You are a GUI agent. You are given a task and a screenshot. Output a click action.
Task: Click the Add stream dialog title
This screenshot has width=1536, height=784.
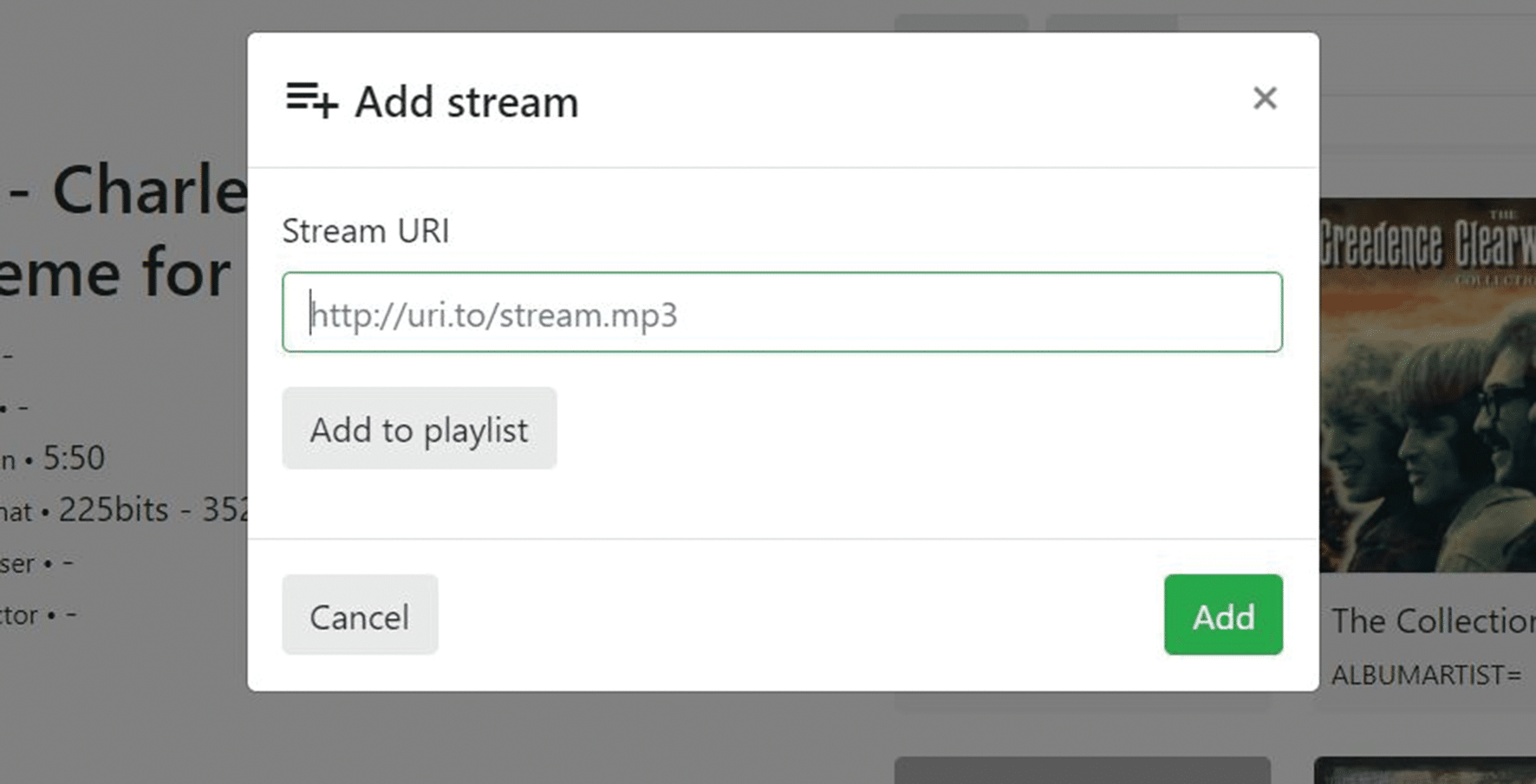click(x=466, y=102)
